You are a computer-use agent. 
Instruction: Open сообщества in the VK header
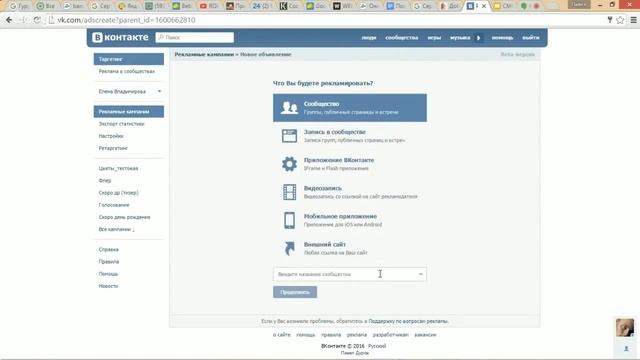(x=402, y=38)
